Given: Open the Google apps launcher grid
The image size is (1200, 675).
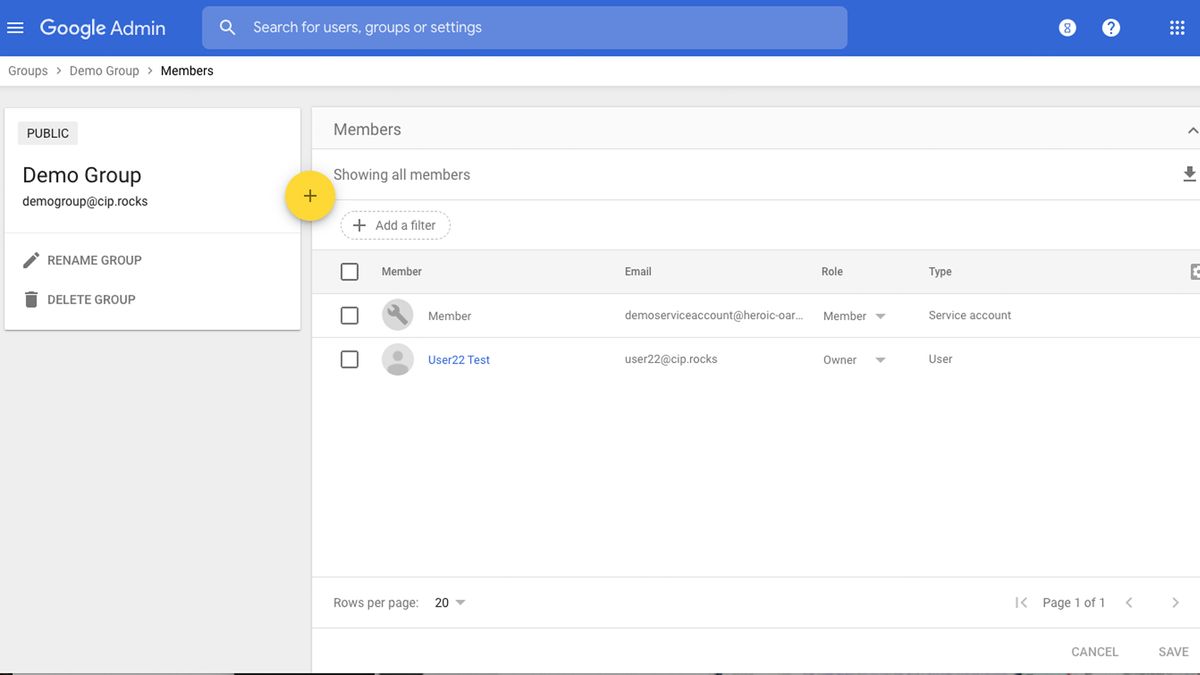Looking at the screenshot, I should 1176,27.
